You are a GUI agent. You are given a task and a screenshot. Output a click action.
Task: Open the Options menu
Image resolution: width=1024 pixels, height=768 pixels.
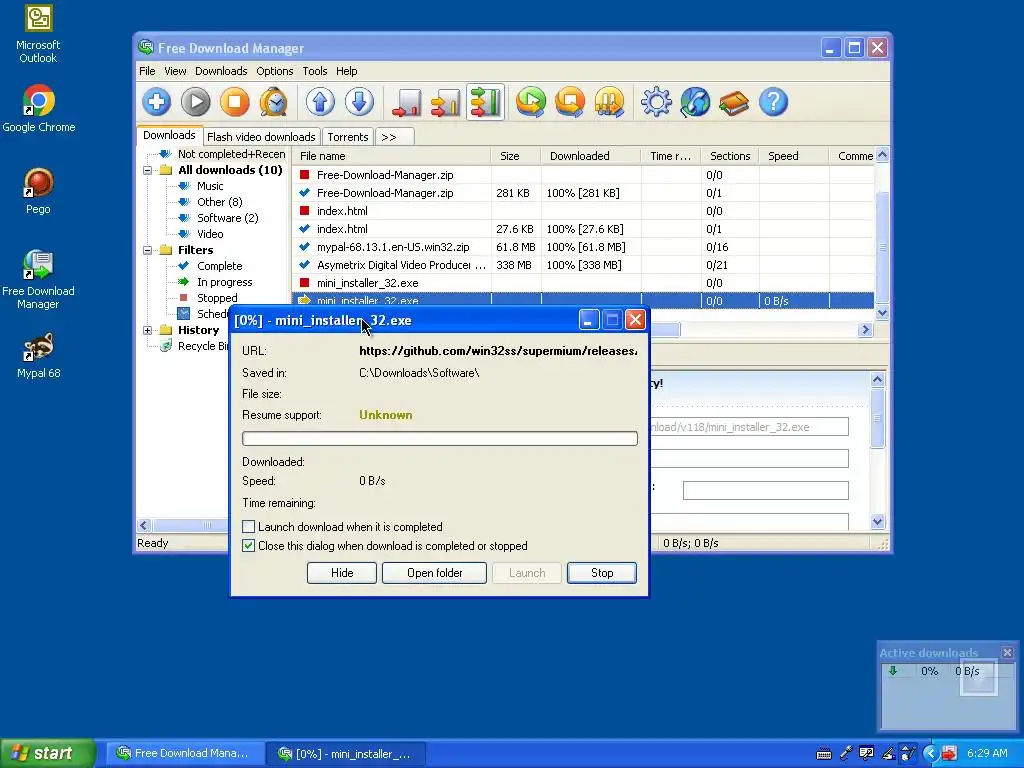point(274,71)
